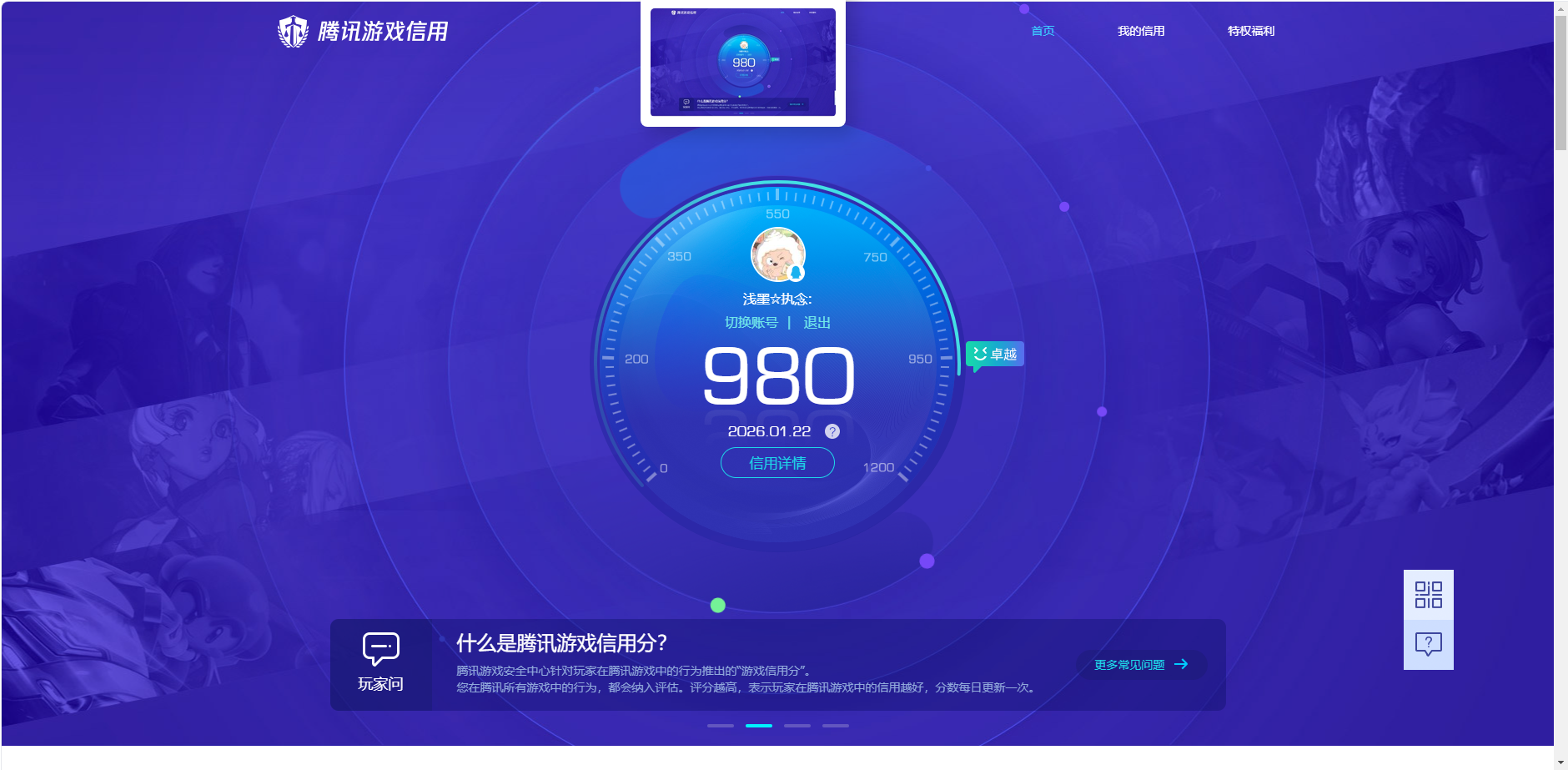
Task: Select the first carousel dot
Action: point(721,726)
